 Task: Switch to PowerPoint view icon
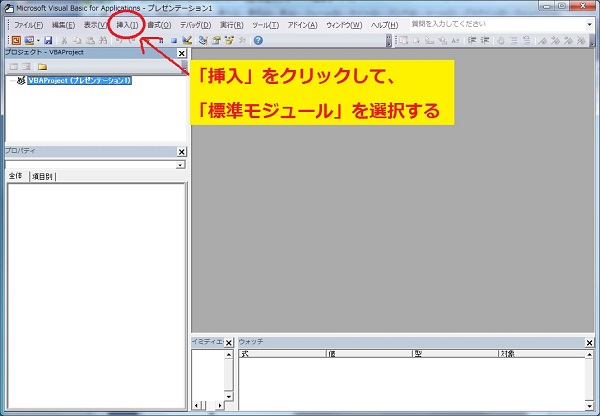[x=16, y=40]
